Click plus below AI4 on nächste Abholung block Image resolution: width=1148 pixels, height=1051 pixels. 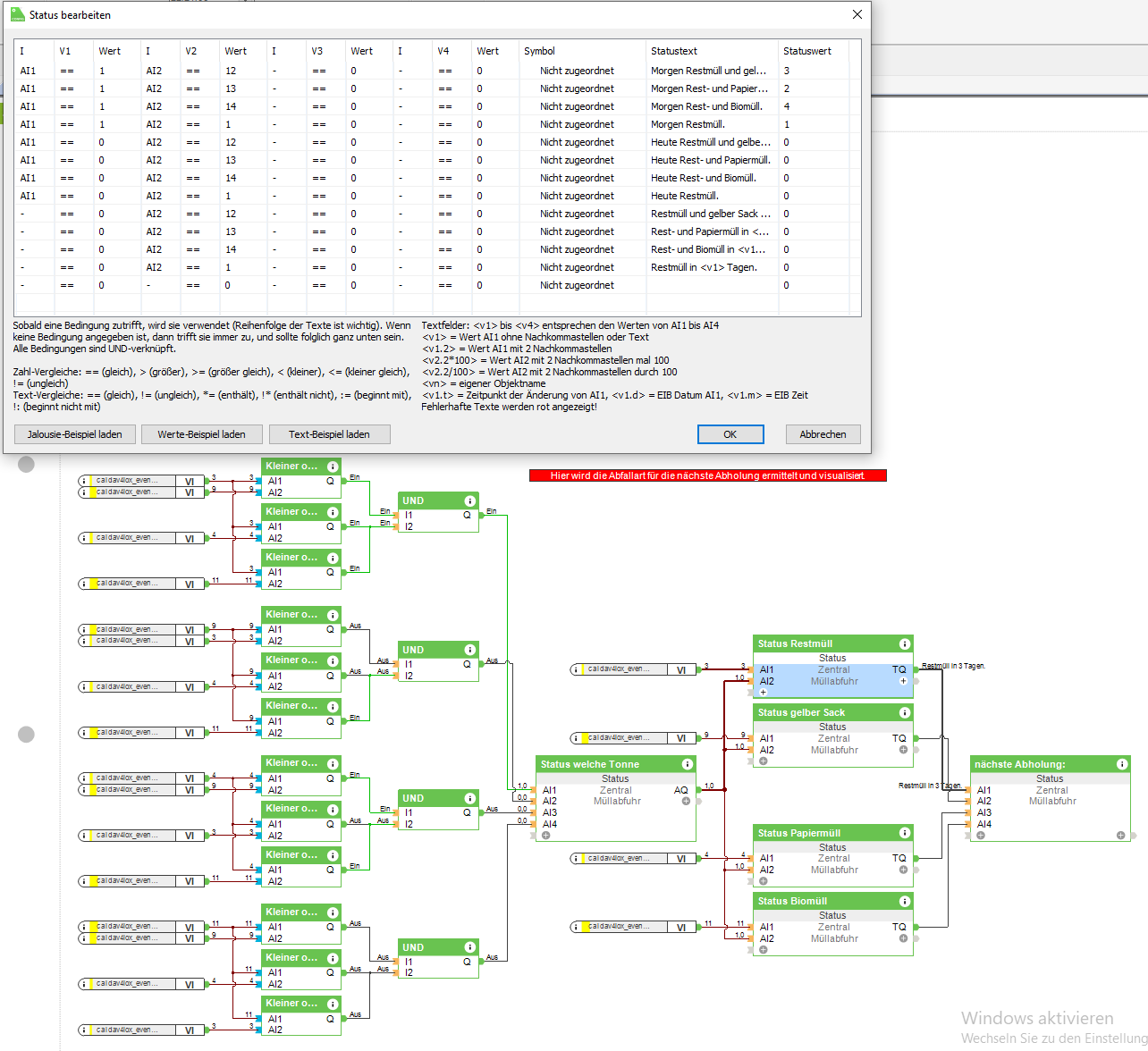(981, 836)
